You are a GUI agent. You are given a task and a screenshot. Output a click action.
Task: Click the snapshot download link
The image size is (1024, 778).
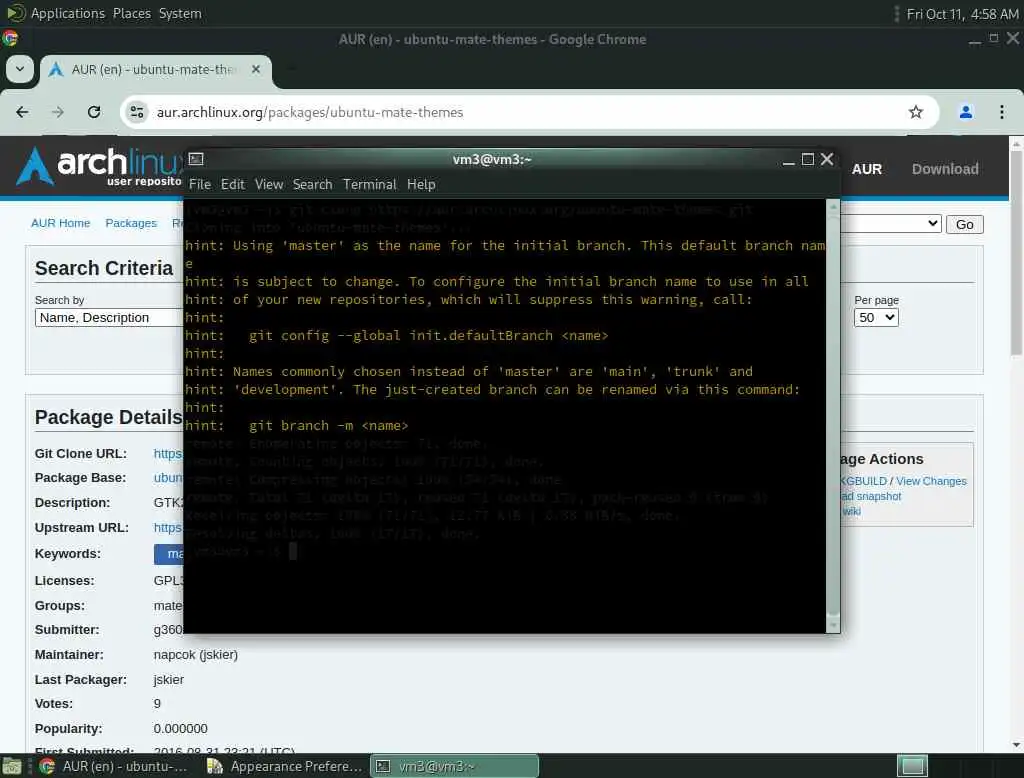coord(871,496)
